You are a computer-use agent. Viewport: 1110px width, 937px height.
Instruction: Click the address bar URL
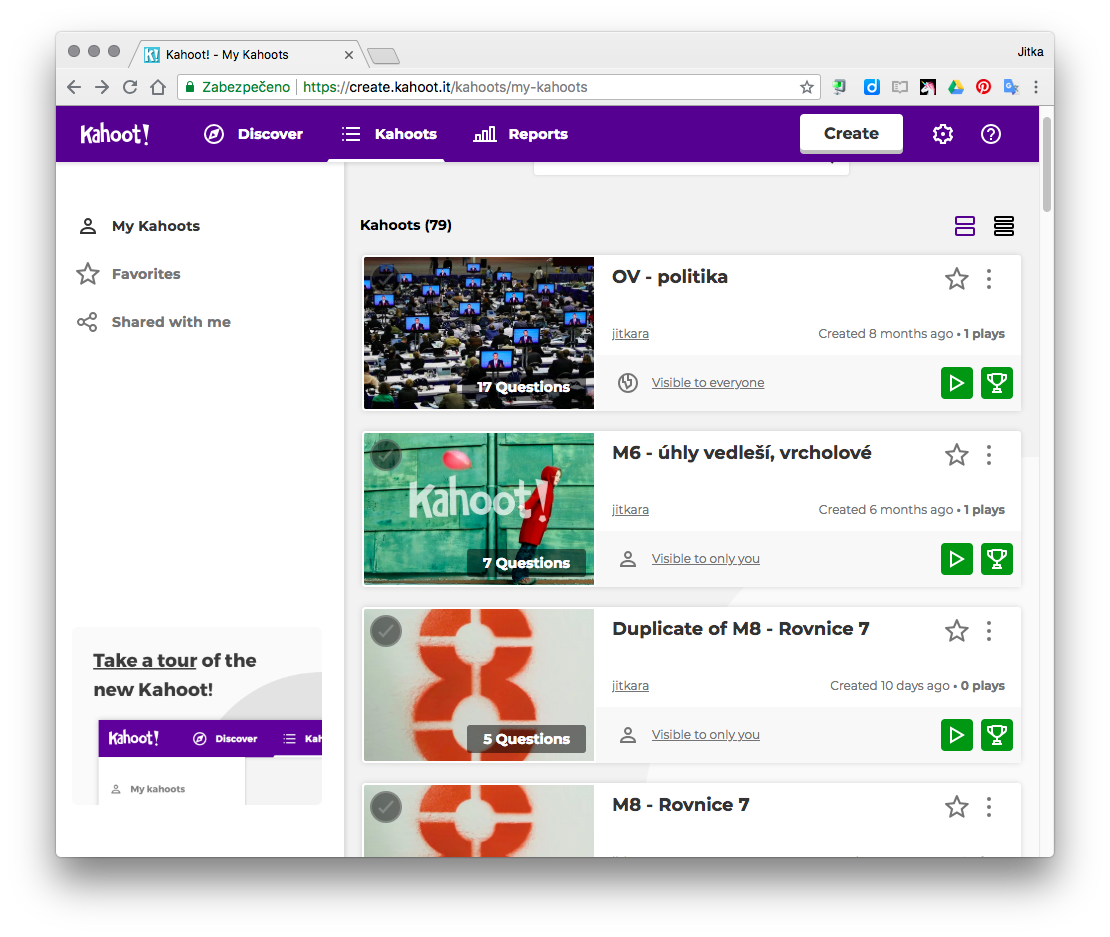coord(445,87)
